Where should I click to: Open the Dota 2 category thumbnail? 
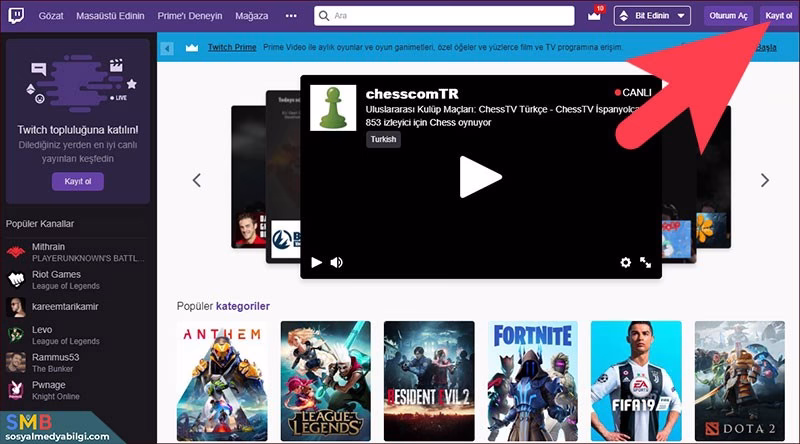[740, 381]
